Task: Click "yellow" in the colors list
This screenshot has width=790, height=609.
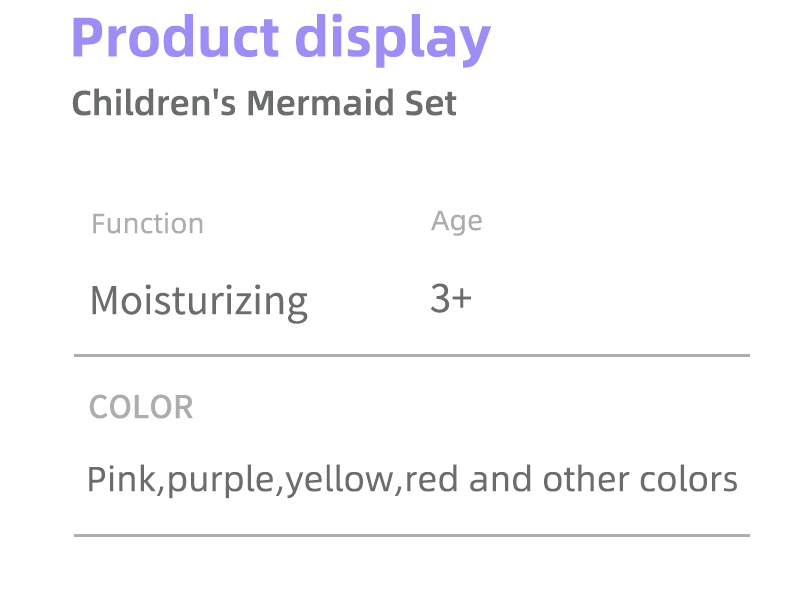Action: pyautogui.click(x=342, y=480)
